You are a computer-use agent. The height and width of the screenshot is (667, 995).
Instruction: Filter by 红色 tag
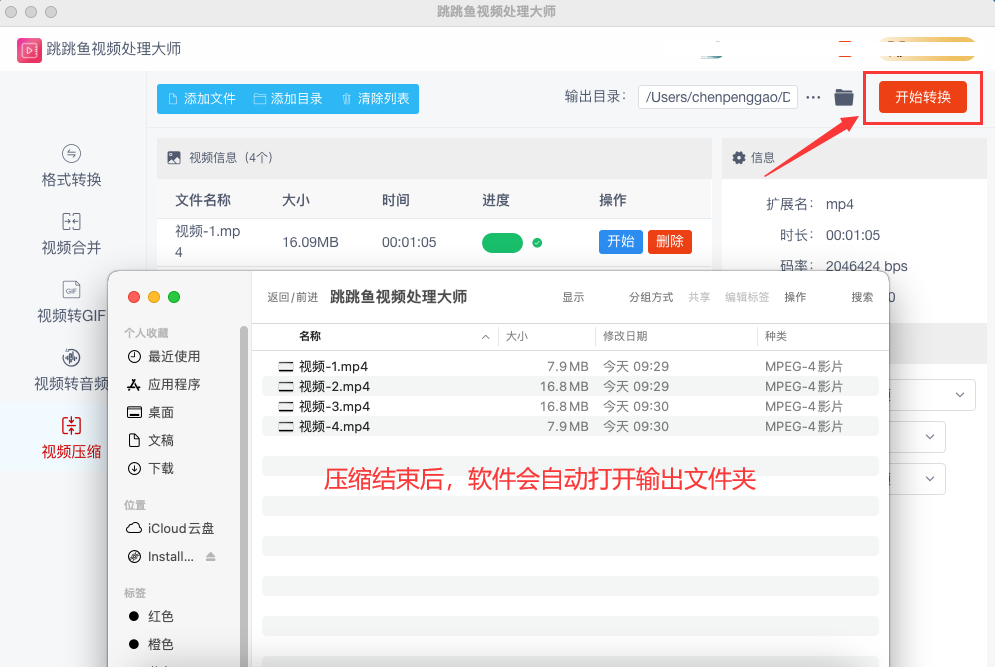pyautogui.click(x=150, y=616)
